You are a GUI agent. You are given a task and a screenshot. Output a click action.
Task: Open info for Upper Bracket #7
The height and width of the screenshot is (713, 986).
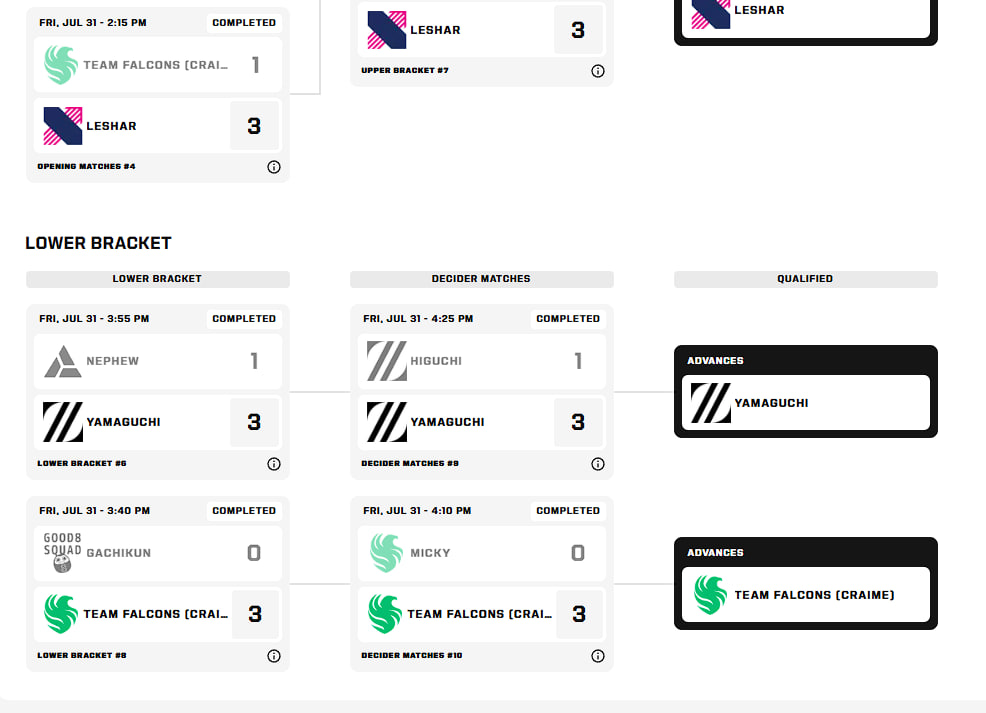pyautogui.click(x=597, y=71)
